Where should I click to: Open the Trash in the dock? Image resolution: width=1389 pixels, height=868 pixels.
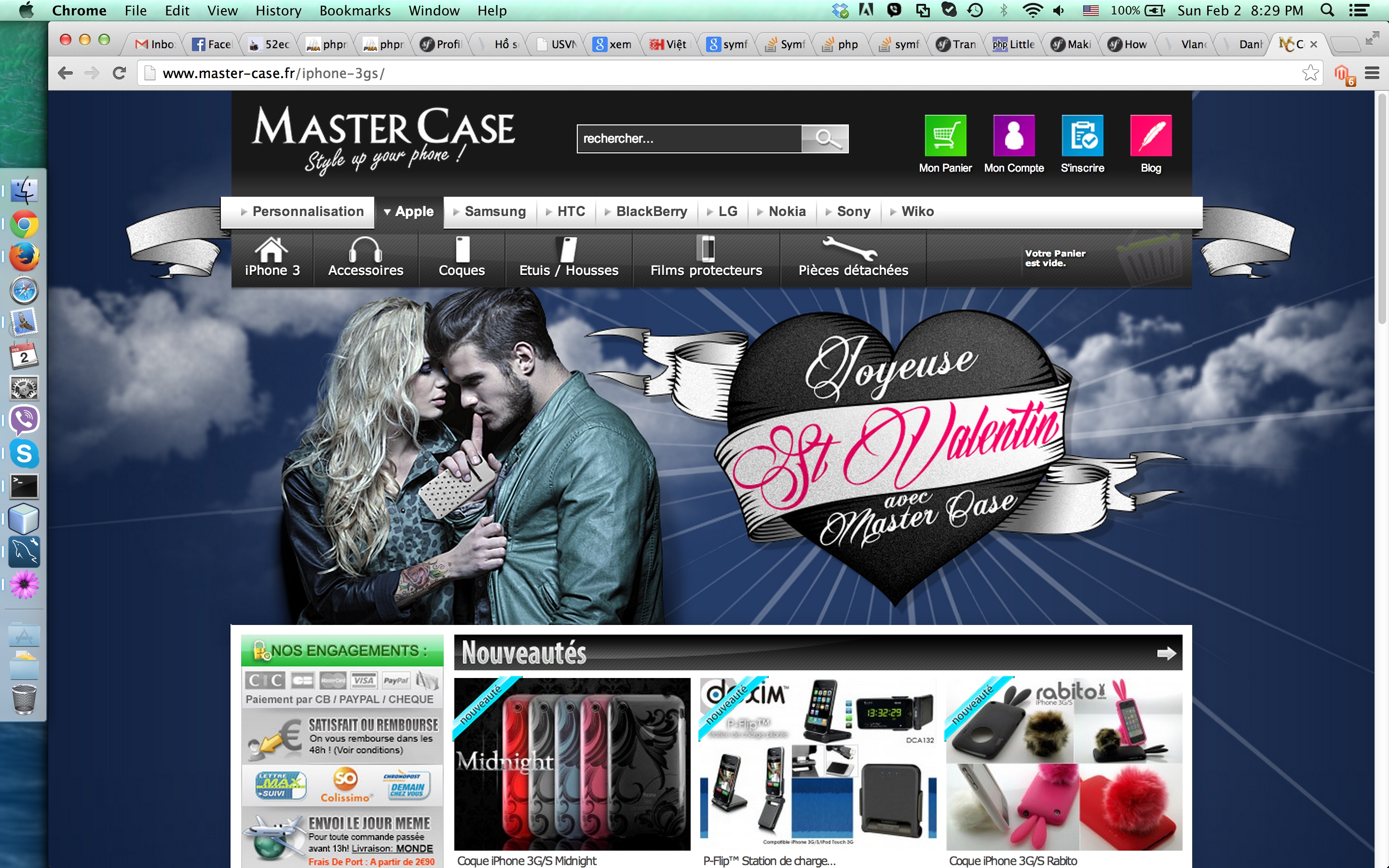point(24,699)
